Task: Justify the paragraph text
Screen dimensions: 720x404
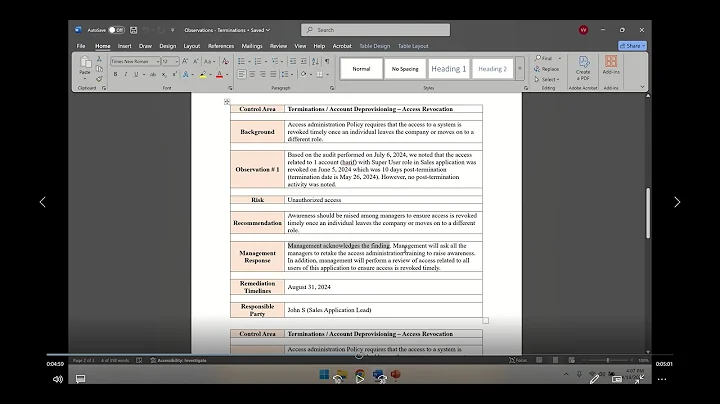Action: pyautogui.click(x=273, y=74)
